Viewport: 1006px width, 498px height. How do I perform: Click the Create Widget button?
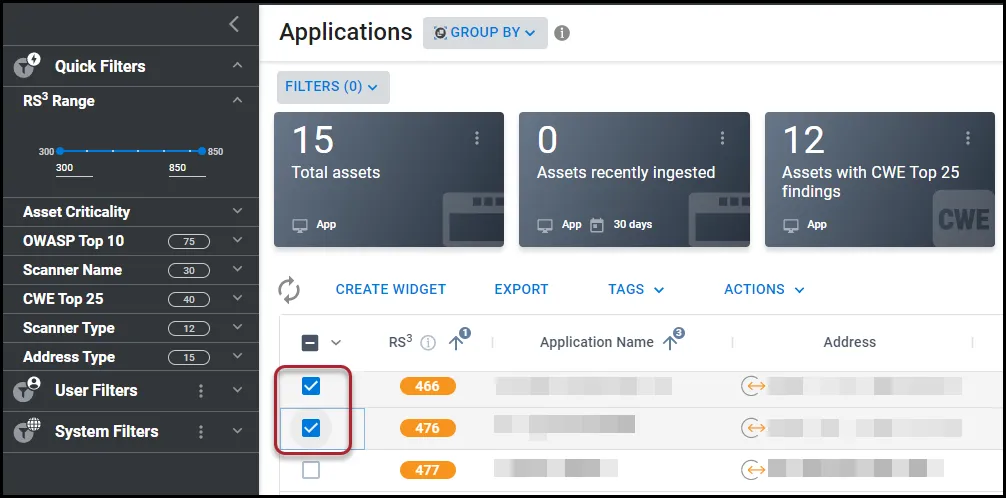coord(391,289)
